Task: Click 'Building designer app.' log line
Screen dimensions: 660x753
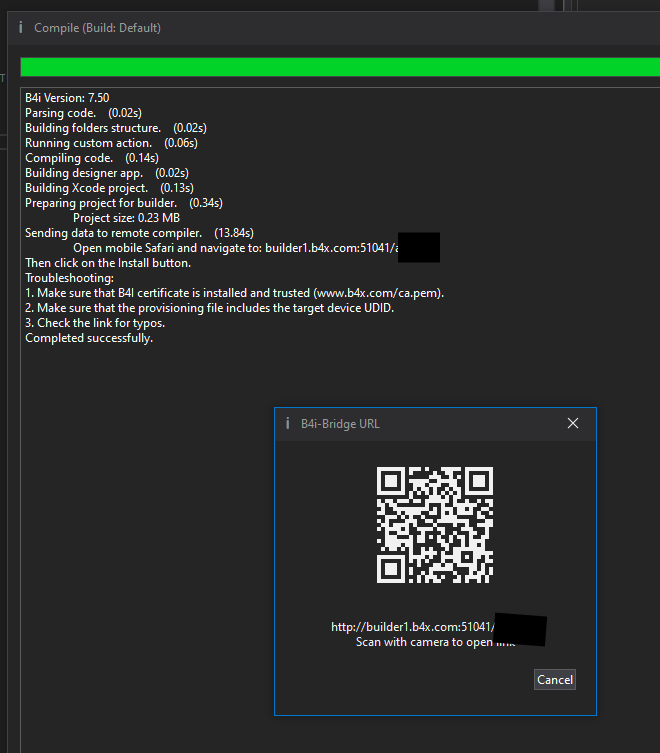Action: [x=107, y=172]
